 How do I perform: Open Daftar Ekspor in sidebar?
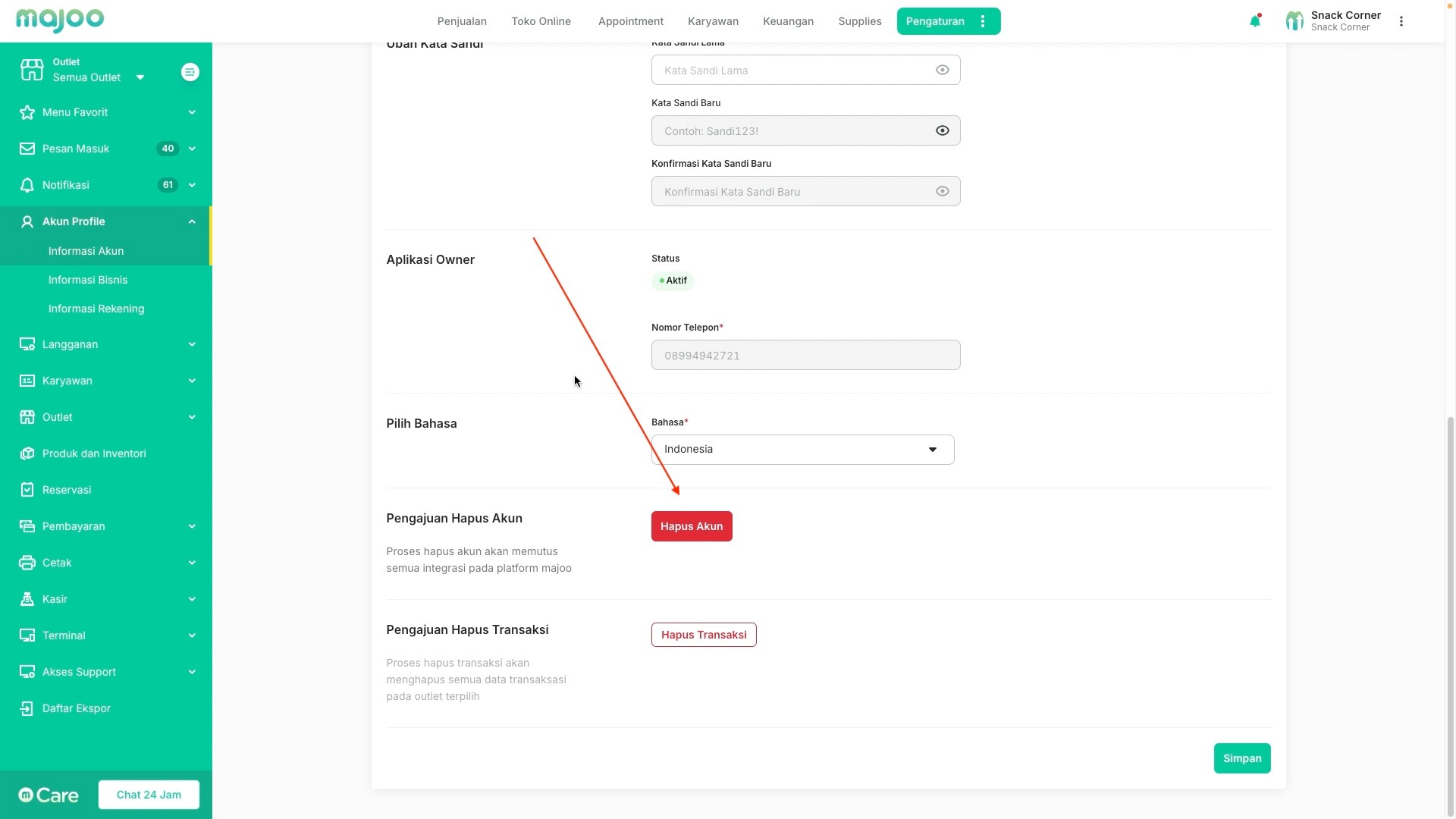(76, 708)
